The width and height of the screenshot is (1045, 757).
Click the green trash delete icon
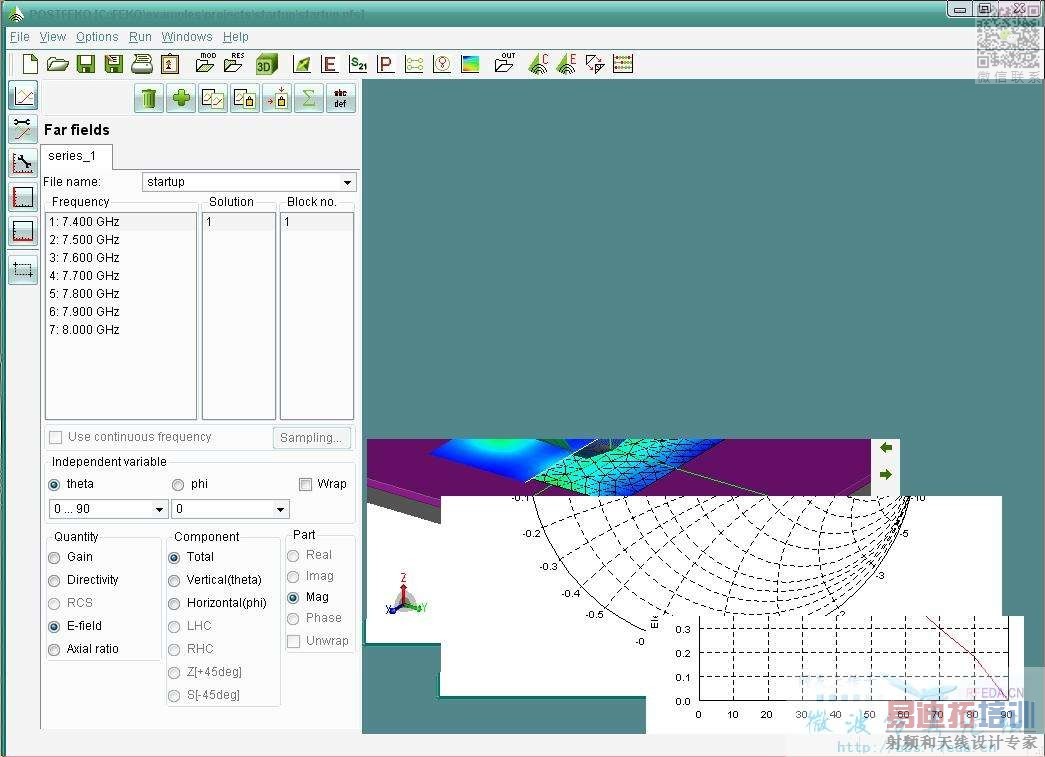click(x=149, y=98)
